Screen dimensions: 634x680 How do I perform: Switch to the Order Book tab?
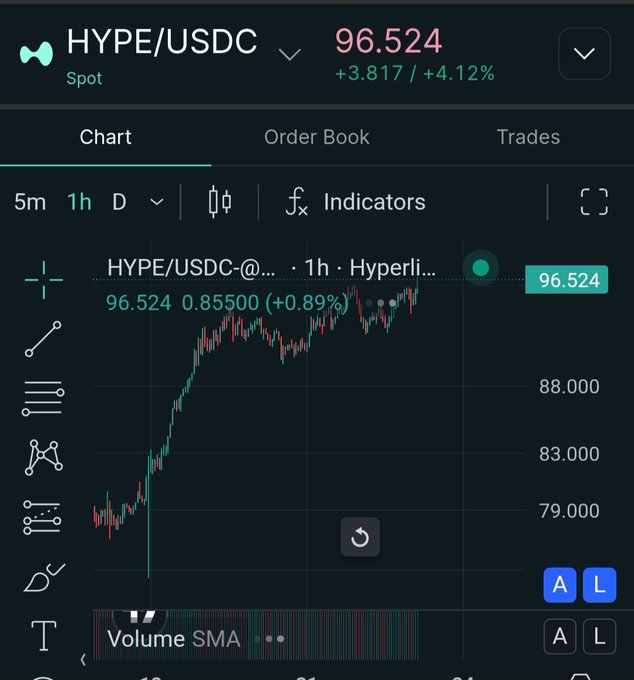pyautogui.click(x=317, y=137)
